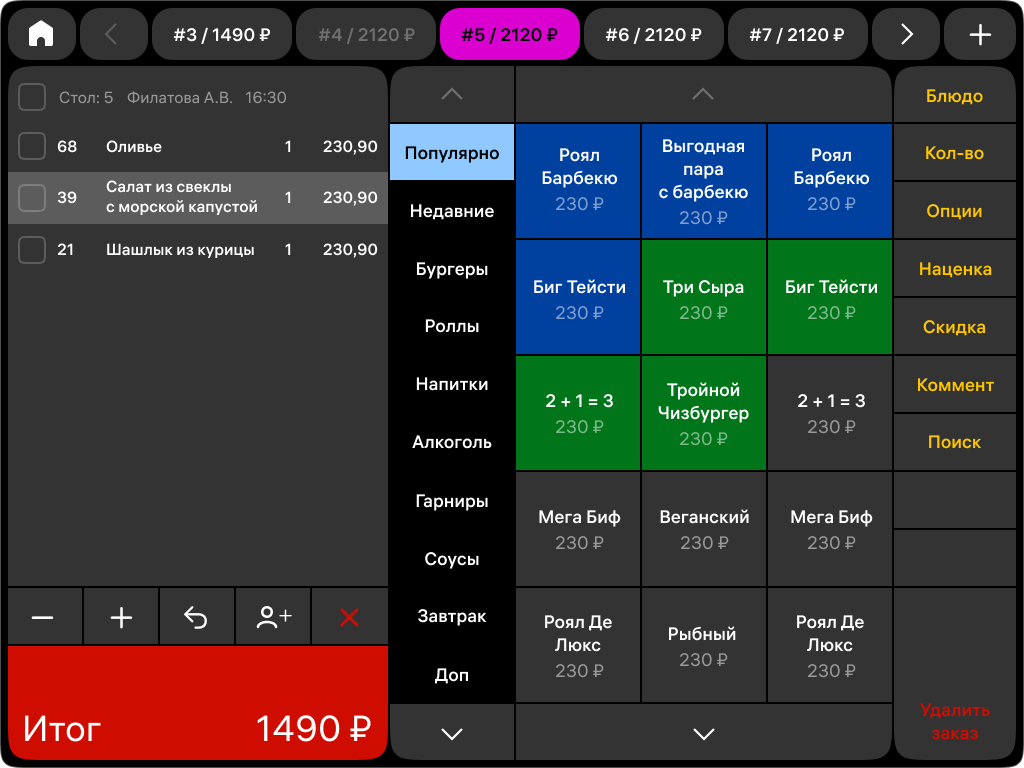Screen dimensions: 1024x768
Task: Check the checkbox next to Оливье
Action: click(31, 146)
